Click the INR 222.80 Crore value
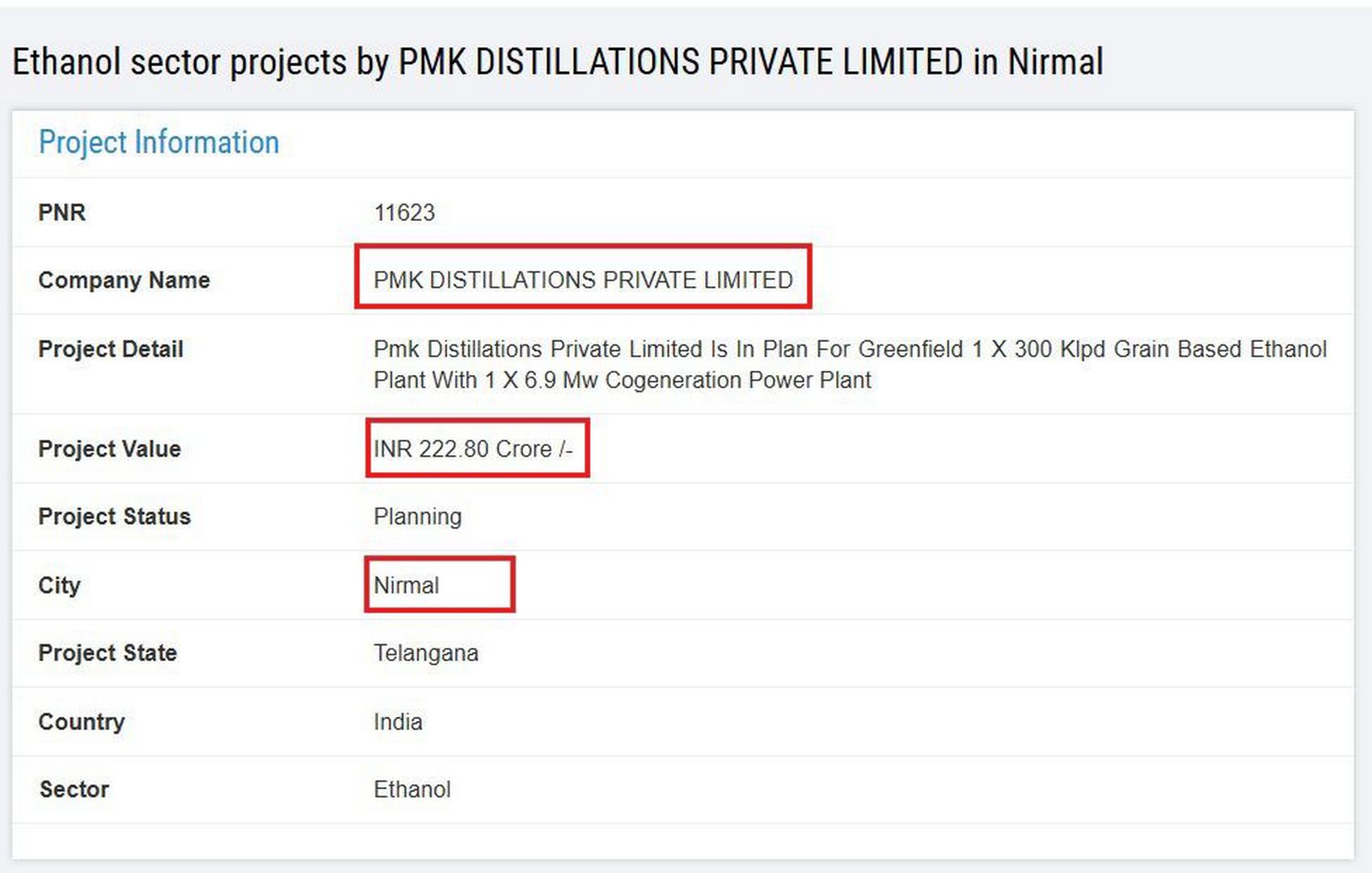 473,449
